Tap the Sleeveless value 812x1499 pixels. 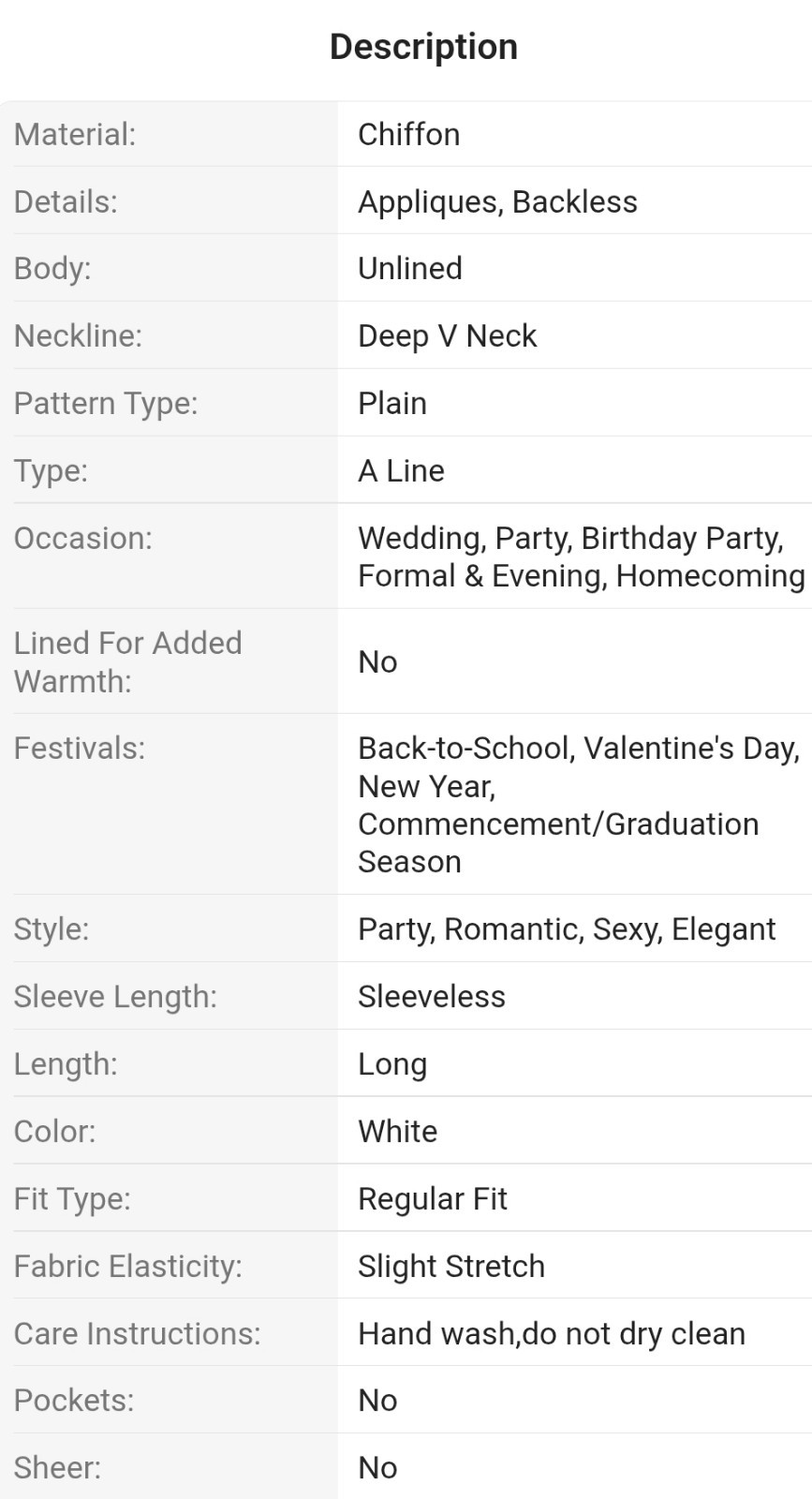(x=432, y=996)
